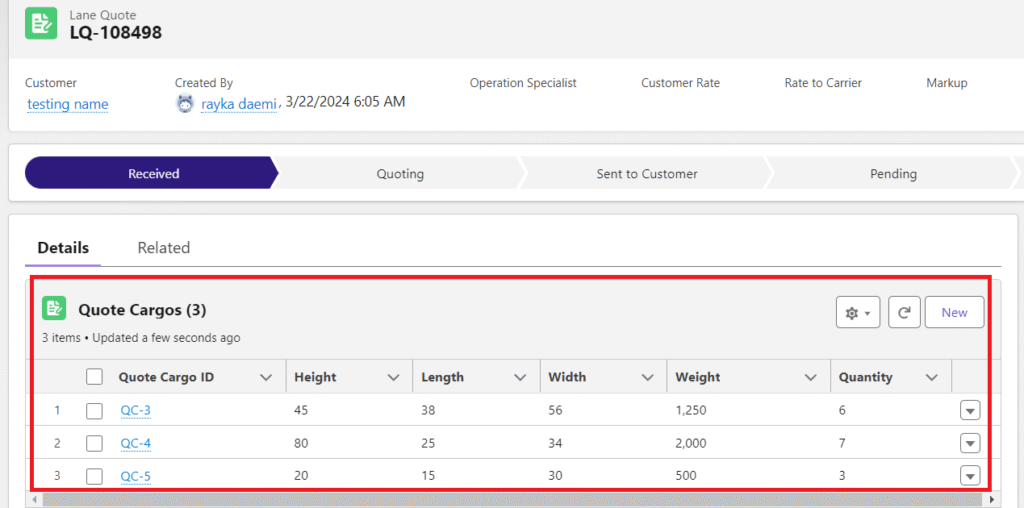Open row actions menu for QC-3
This screenshot has height=508, width=1024.
[969, 410]
